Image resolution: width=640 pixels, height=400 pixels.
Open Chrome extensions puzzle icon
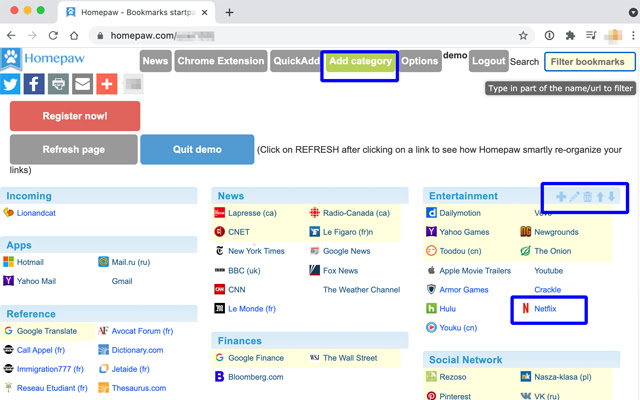click(570, 36)
